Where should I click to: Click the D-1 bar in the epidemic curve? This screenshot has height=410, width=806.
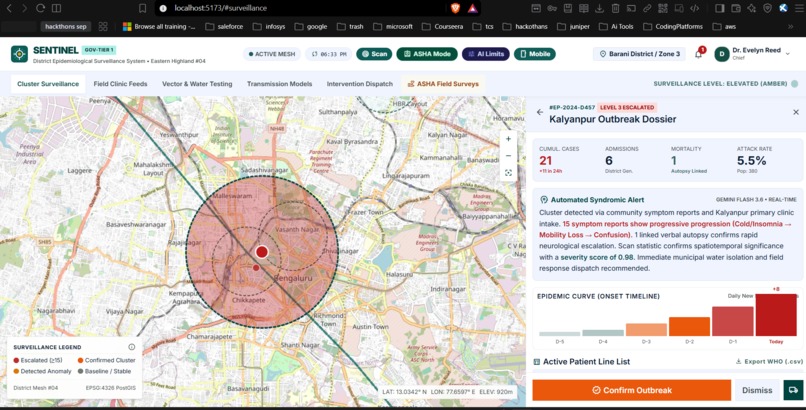[732, 321]
